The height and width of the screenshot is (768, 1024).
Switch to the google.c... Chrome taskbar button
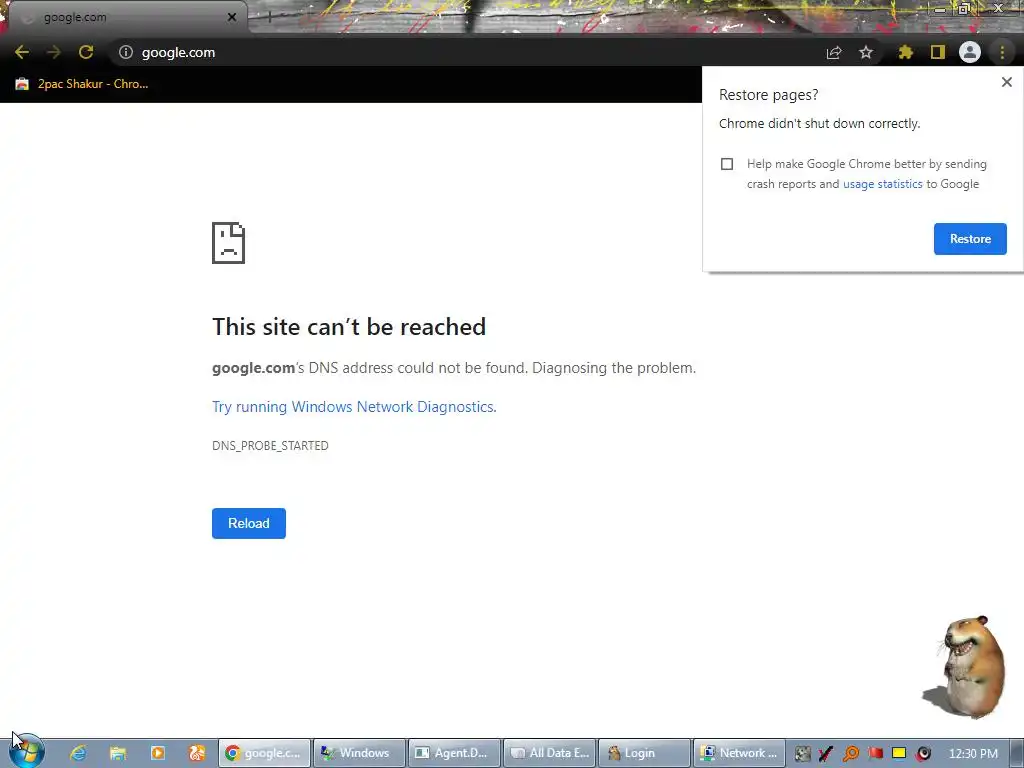click(264, 753)
